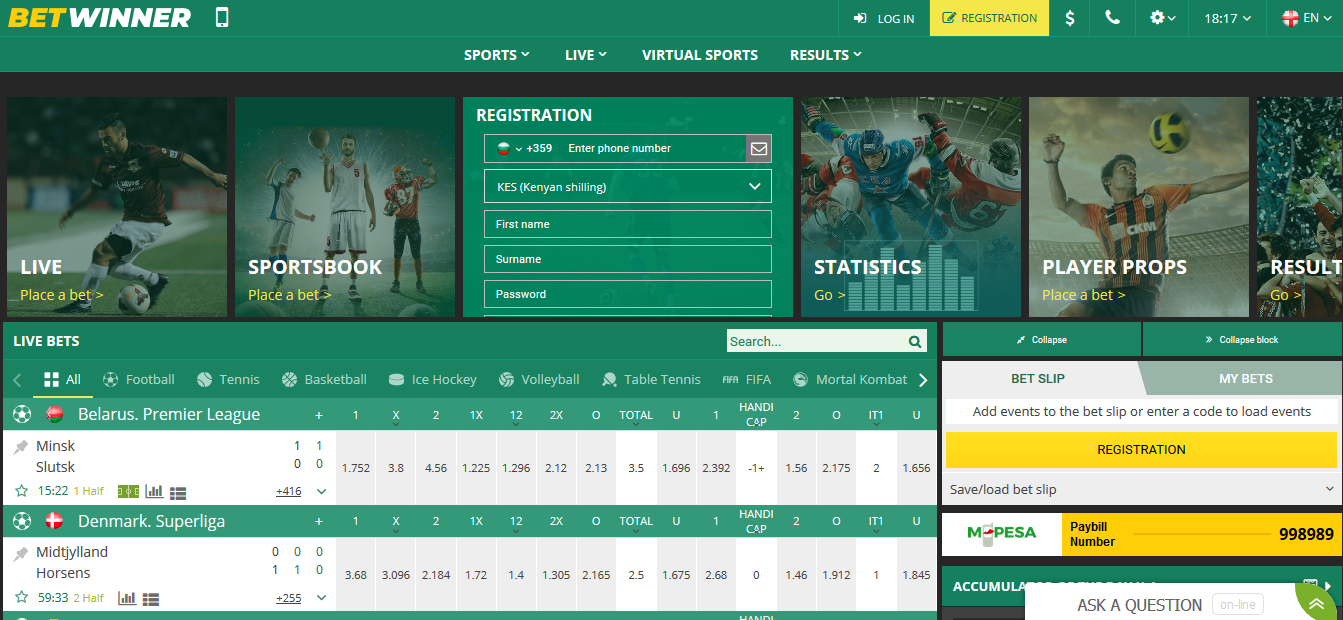
Task: Click the Collapse button
Action: coord(1041,340)
